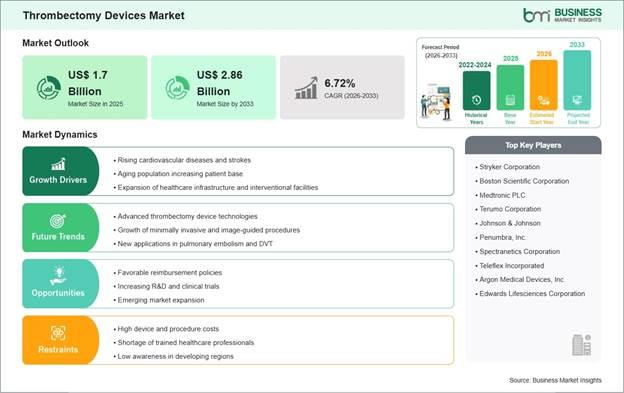Click the pie chart icon beside US$ 2.86 Billion
The width and height of the screenshot is (624, 393).
(177, 88)
